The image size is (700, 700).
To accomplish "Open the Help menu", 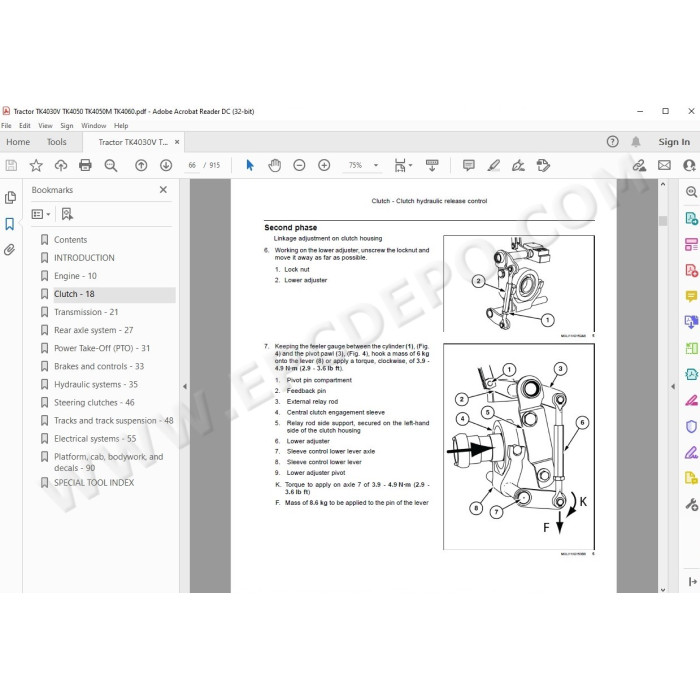I will [121, 126].
